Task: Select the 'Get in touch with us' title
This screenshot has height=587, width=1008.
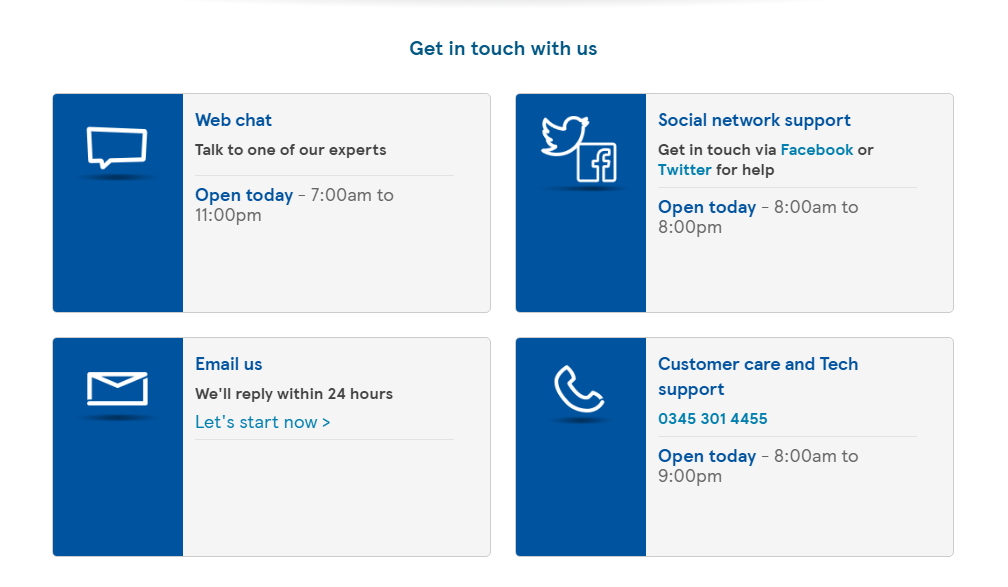Action: 503,48
